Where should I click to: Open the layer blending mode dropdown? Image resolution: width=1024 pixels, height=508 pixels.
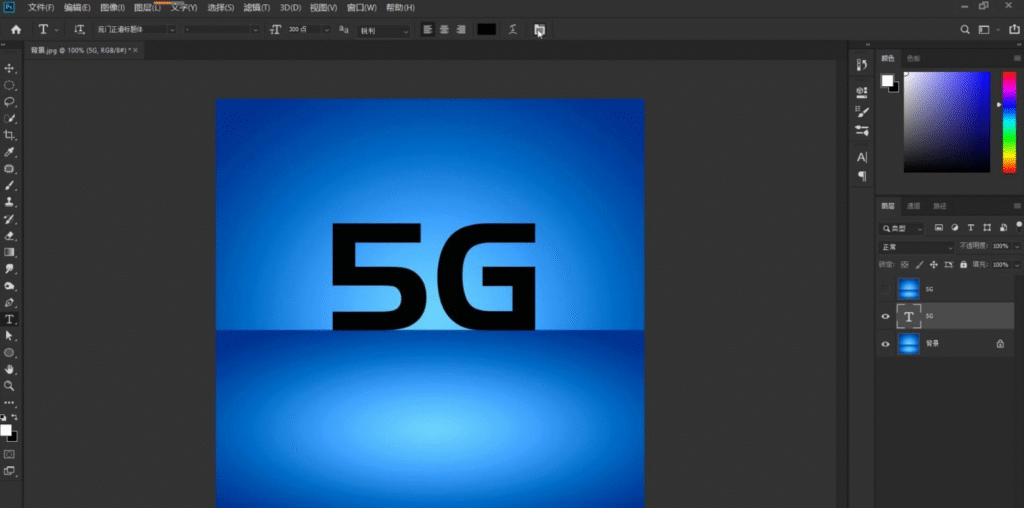pos(916,247)
